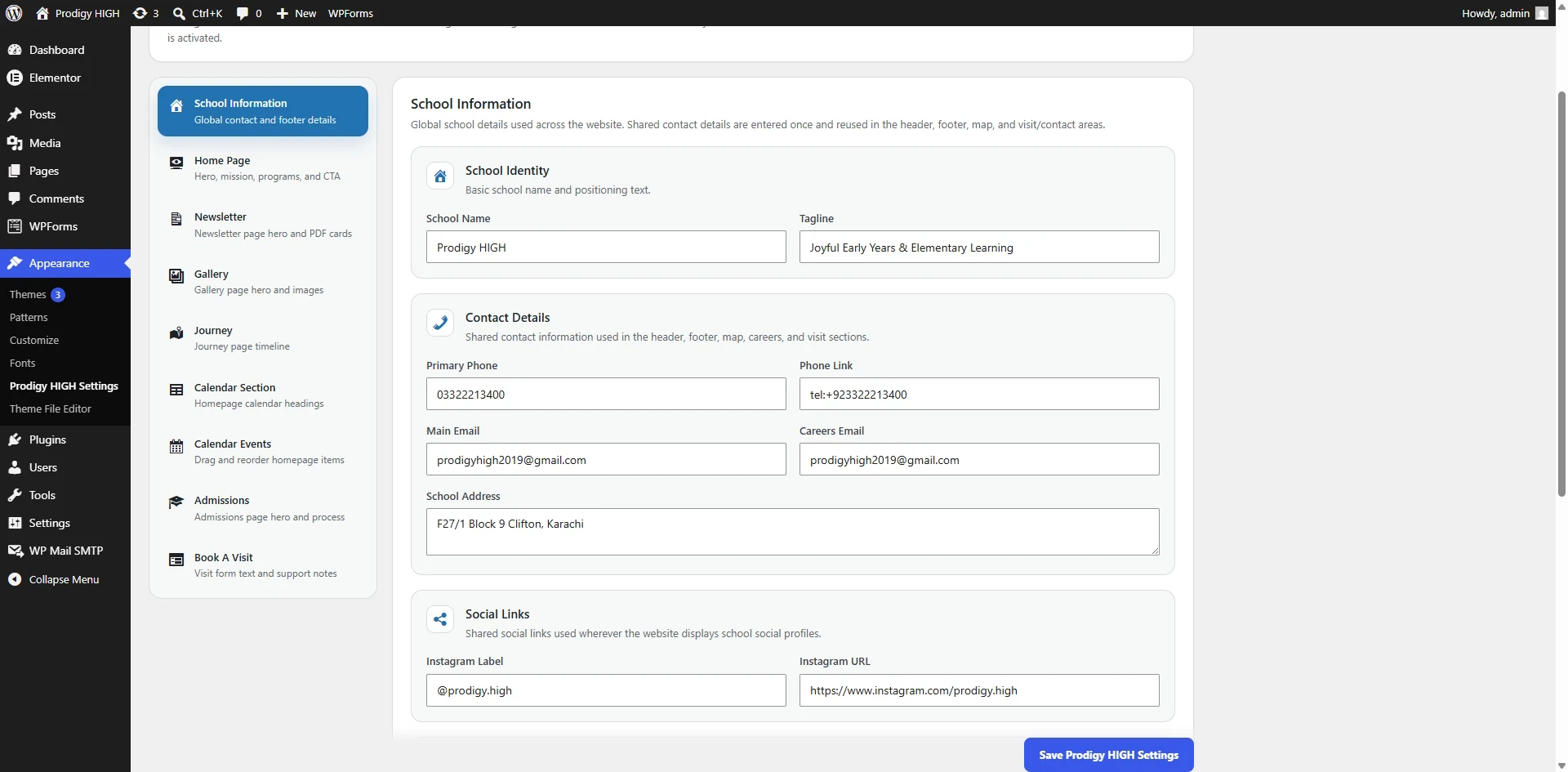1568x772 pixels.
Task: Open the New content menu
Action: (296, 13)
